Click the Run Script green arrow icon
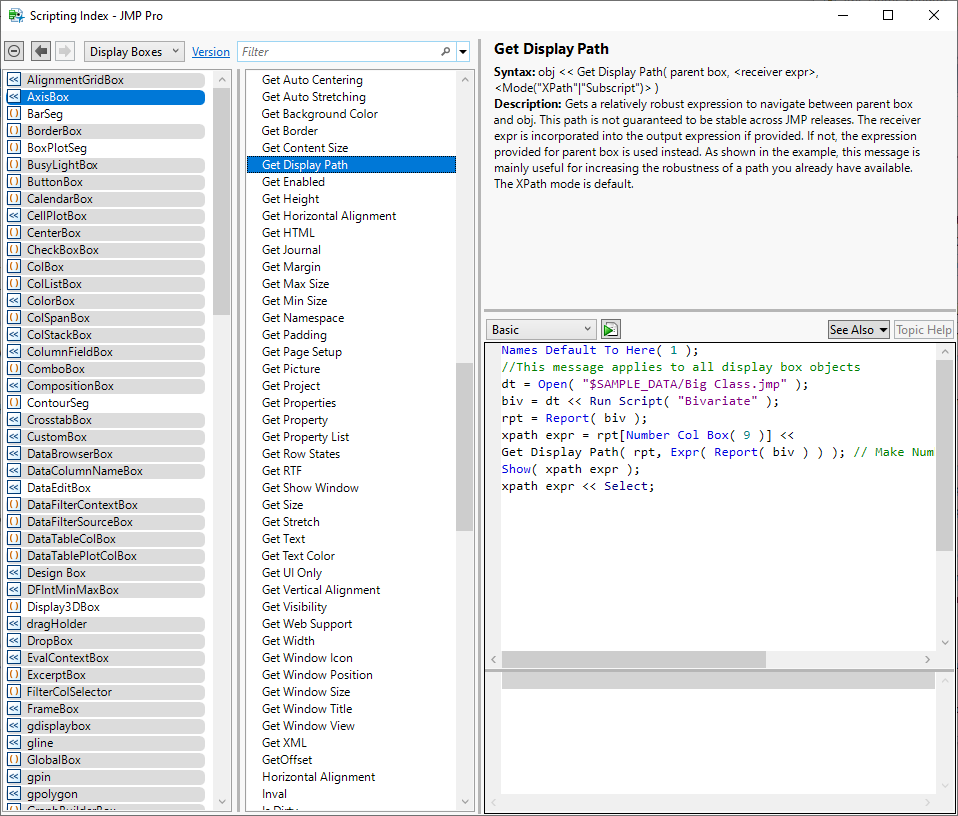This screenshot has width=958, height=816. [x=610, y=330]
